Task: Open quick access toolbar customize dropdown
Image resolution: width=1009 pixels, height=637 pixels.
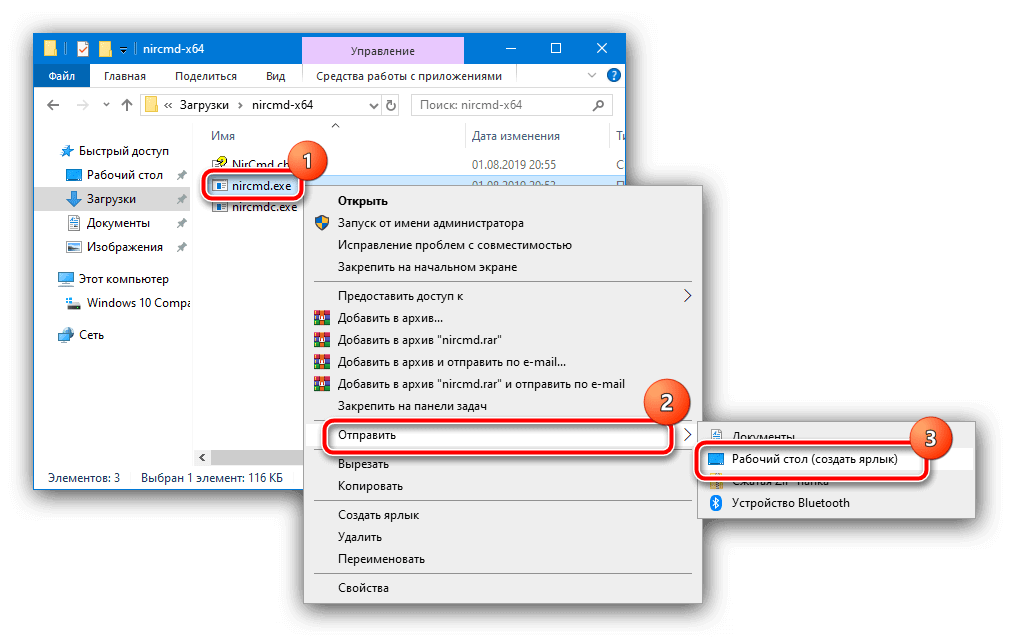Action: 123,50
